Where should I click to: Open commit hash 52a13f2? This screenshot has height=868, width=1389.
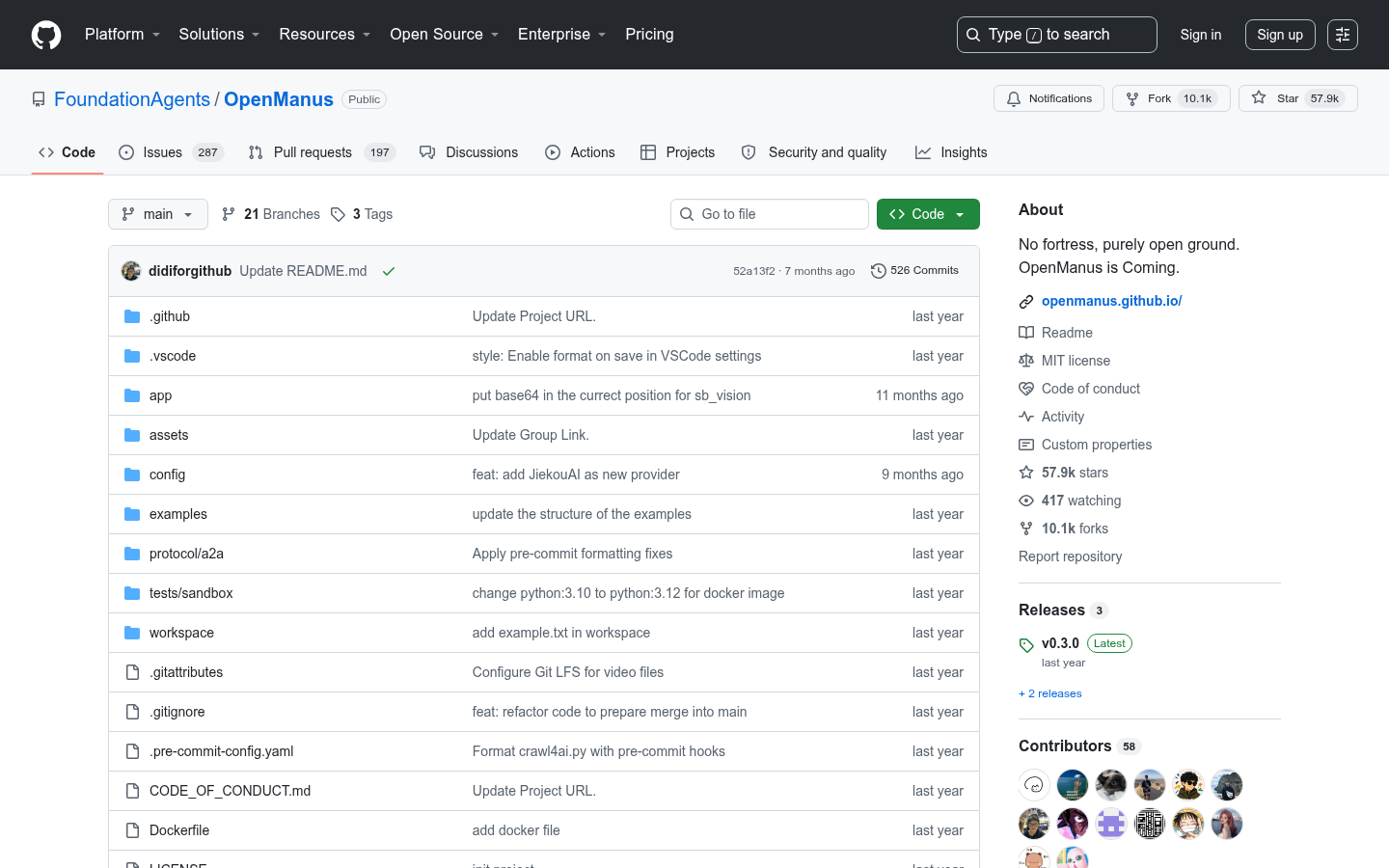[754, 271]
